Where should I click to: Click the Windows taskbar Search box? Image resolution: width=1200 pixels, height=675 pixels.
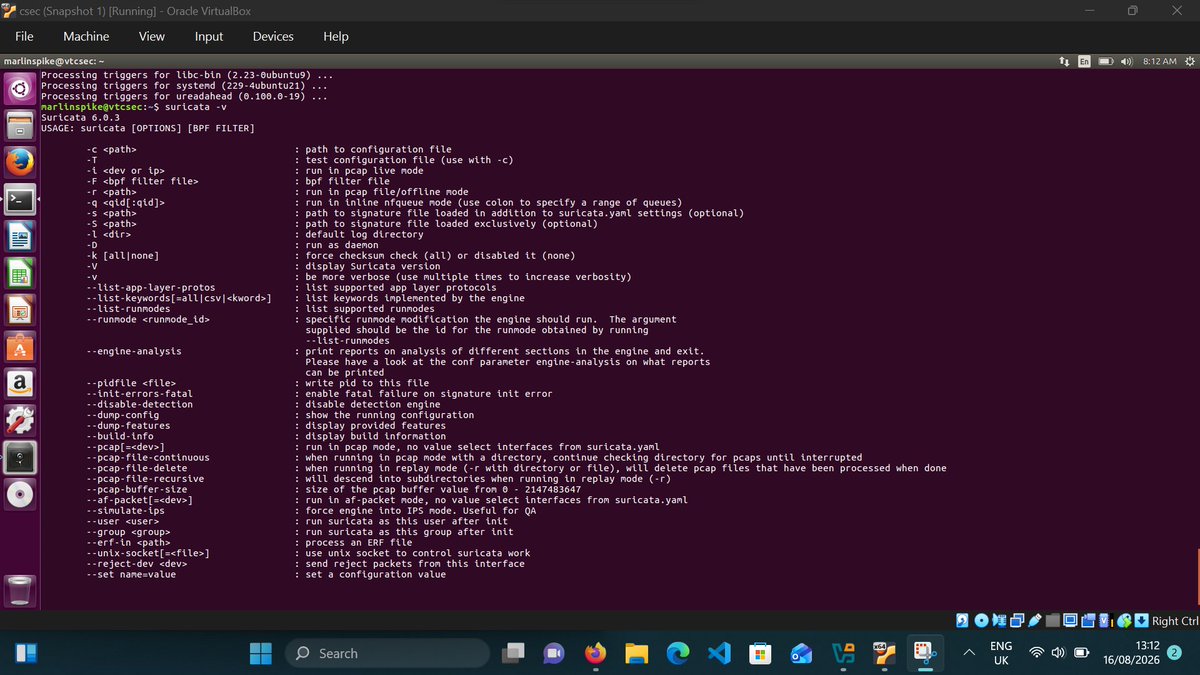[388, 653]
